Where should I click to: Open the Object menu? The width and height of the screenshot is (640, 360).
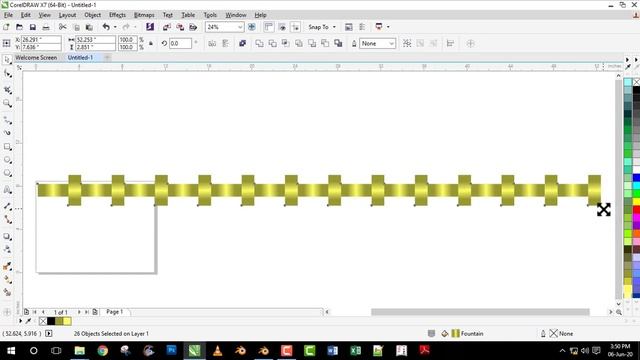[93, 15]
